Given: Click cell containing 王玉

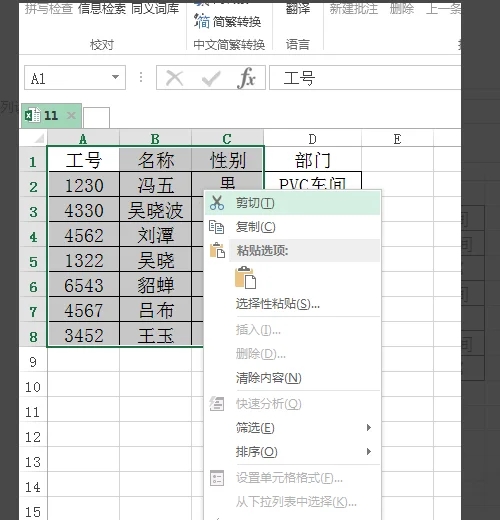Looking at the screenshot, I should tap(156, 335).
